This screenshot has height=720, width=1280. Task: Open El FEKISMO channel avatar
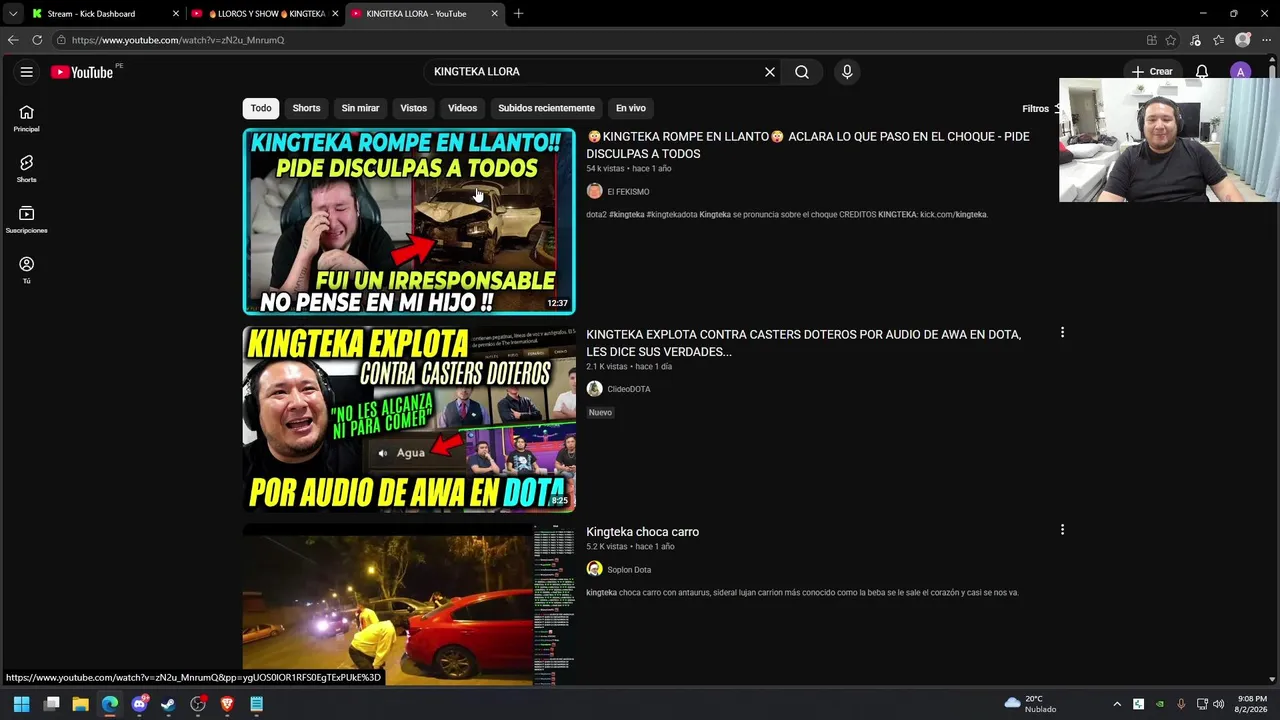[x=595, y=191]
